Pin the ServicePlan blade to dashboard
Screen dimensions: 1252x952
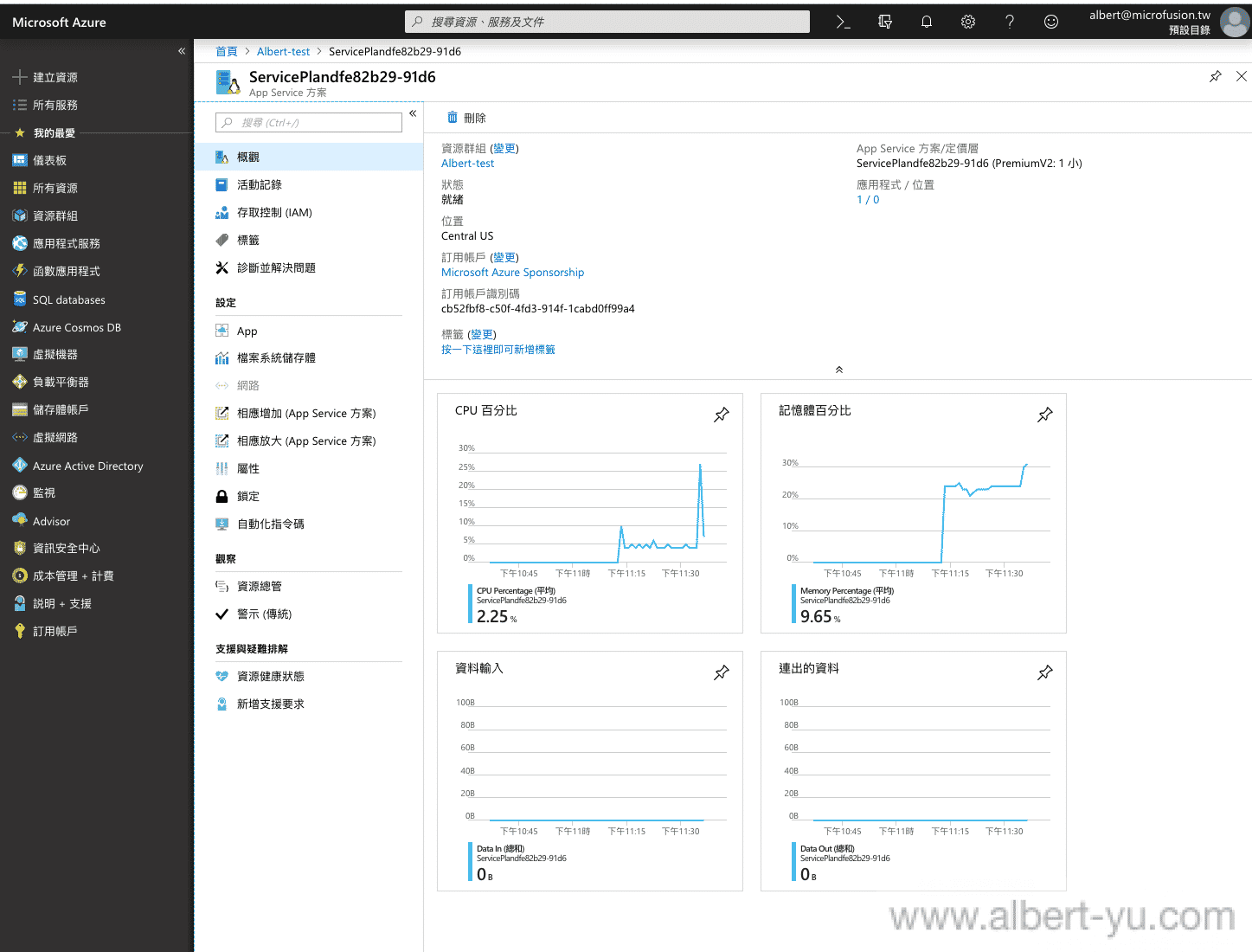pyautogui.click(x=1216, y=76)
